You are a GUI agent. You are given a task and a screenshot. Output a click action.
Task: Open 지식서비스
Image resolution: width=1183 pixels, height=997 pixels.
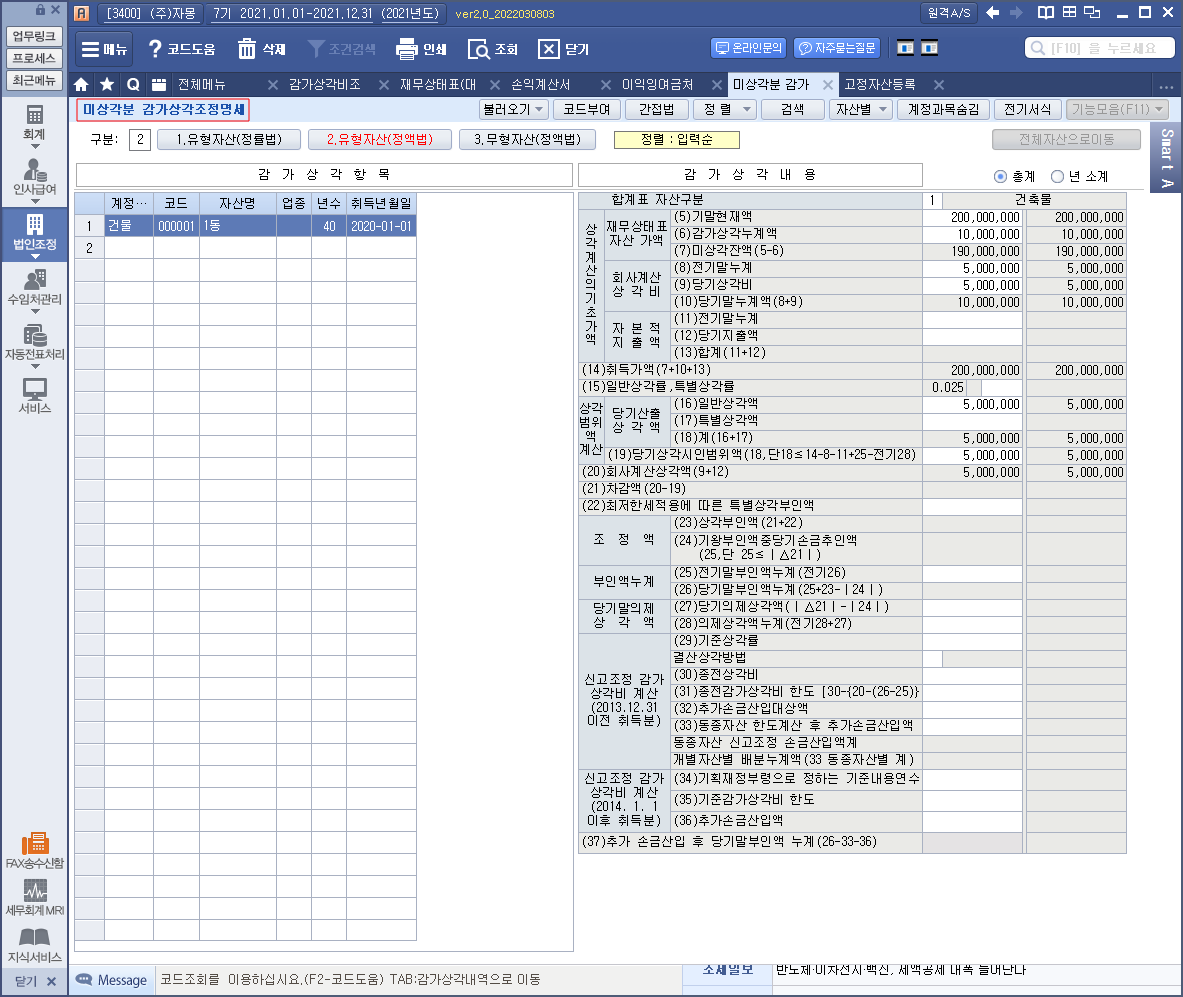coord(35,946)
